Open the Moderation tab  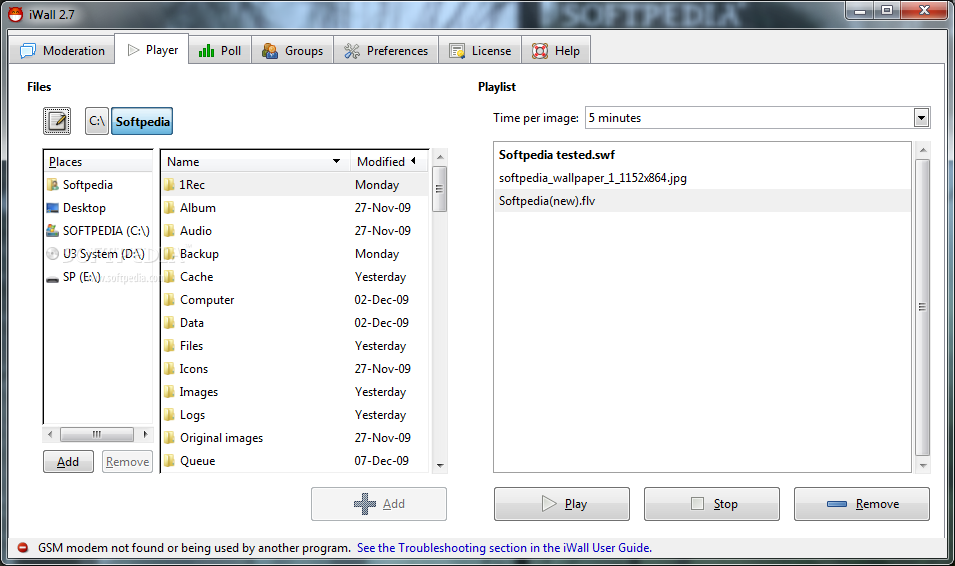click(62, 51)
